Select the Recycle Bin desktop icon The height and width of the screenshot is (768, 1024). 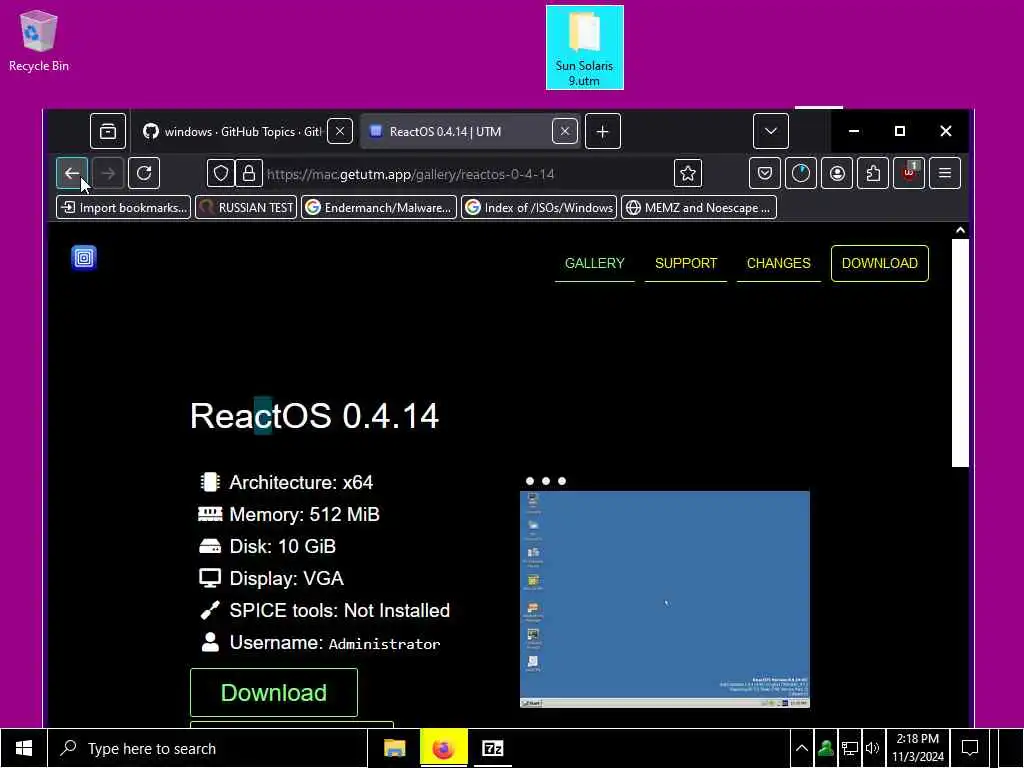[39, 40]
